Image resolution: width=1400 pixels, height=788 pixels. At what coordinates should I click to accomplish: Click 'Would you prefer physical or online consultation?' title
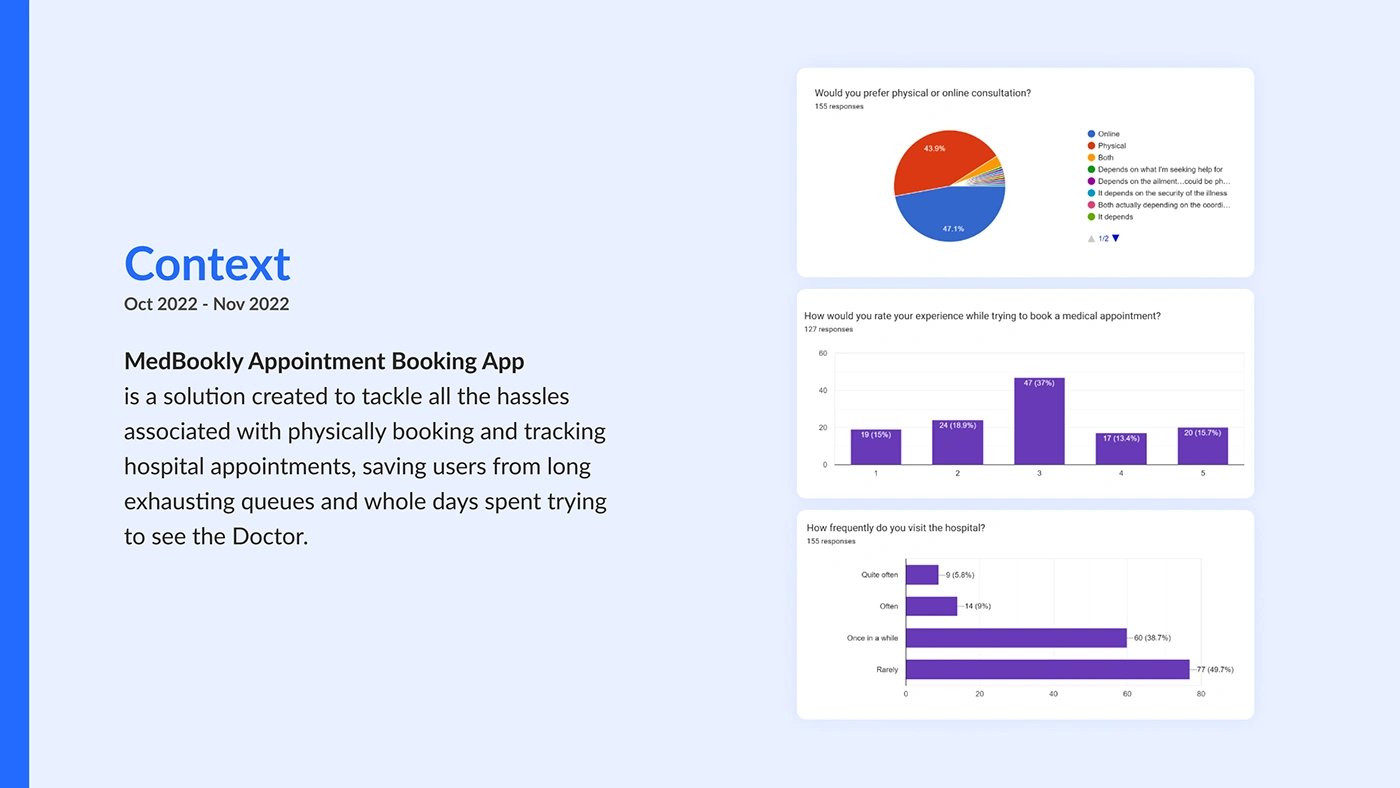[923, 93]
